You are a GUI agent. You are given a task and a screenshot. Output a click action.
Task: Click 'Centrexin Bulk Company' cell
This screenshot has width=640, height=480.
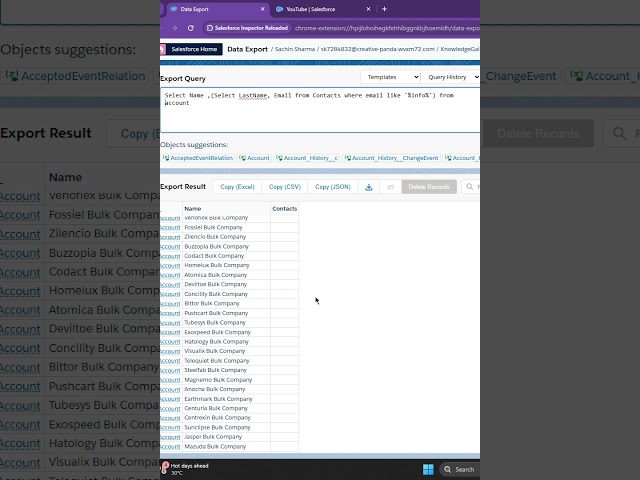tap(226, 418)
